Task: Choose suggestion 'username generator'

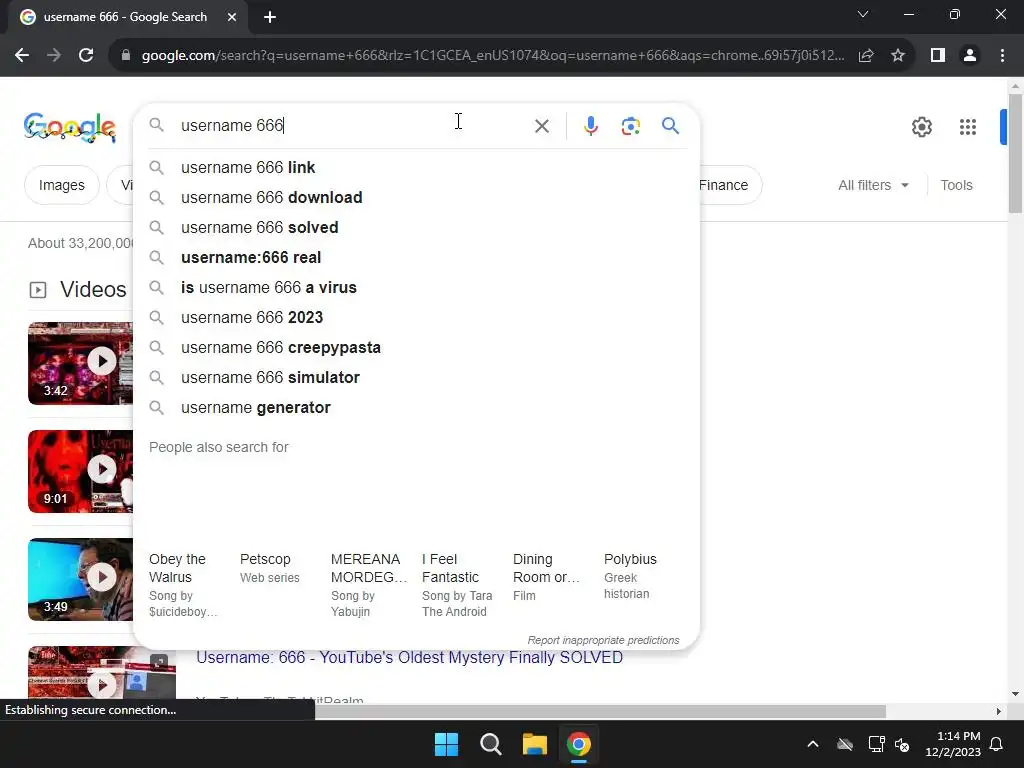Action: click(x=417, y=408)
